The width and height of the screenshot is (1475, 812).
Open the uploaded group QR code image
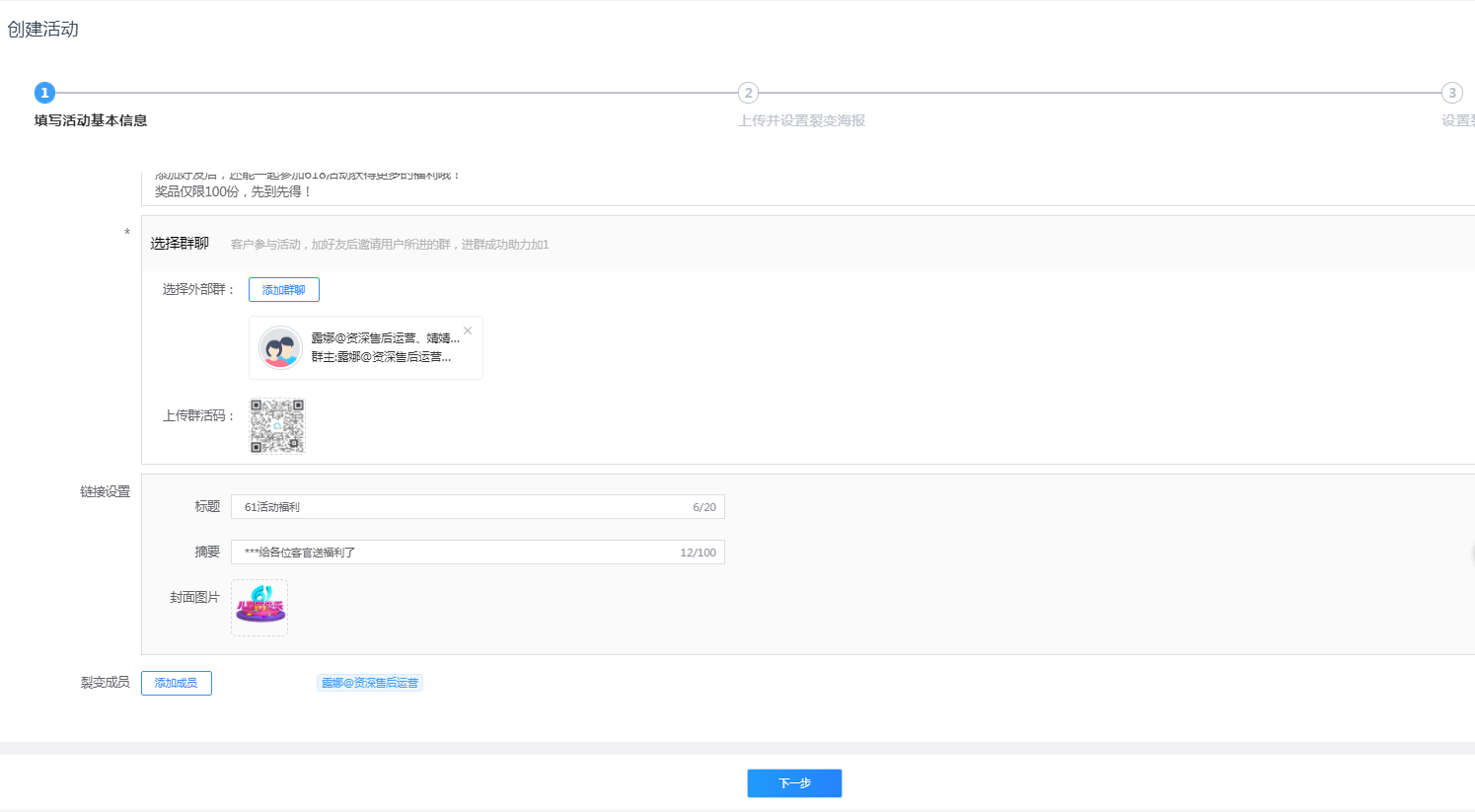point(277,426)
